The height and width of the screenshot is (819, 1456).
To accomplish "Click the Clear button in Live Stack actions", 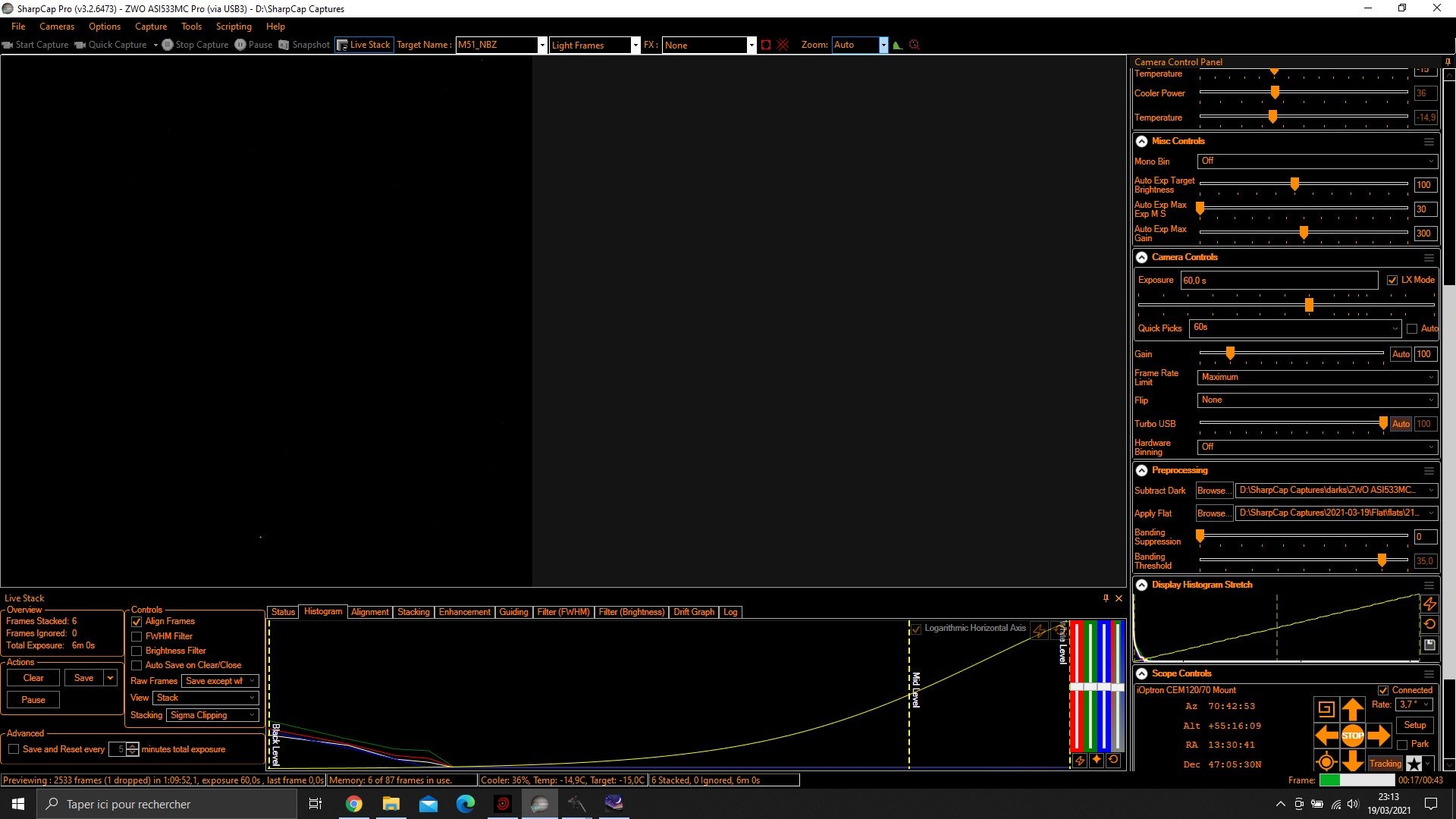I will pos(33,678).
